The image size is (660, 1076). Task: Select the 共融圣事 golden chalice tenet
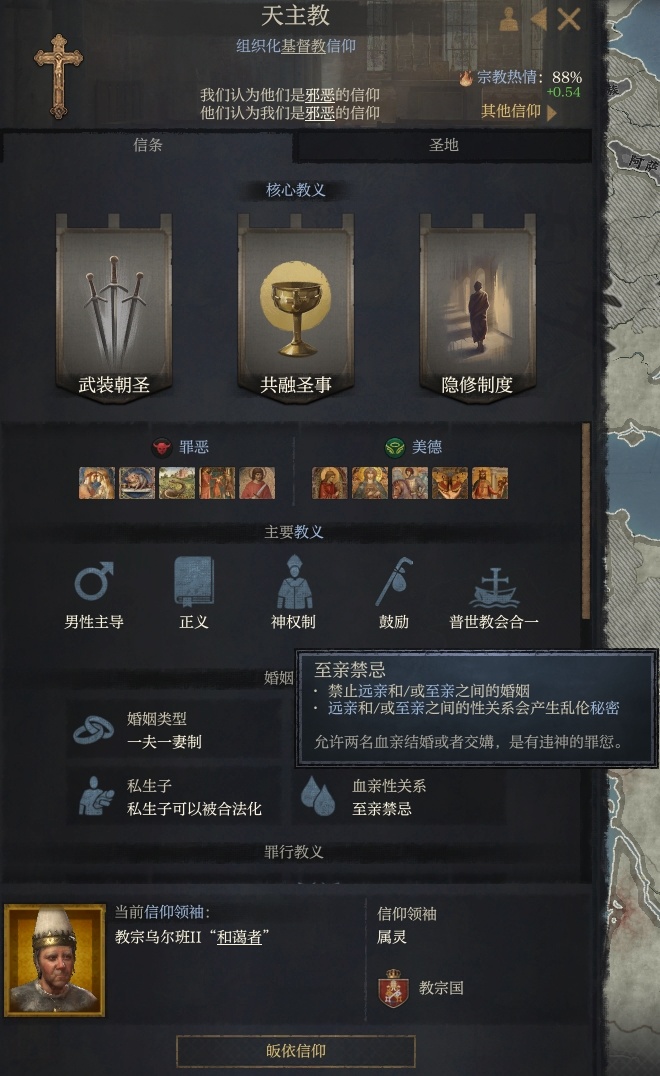click(296, 308)
